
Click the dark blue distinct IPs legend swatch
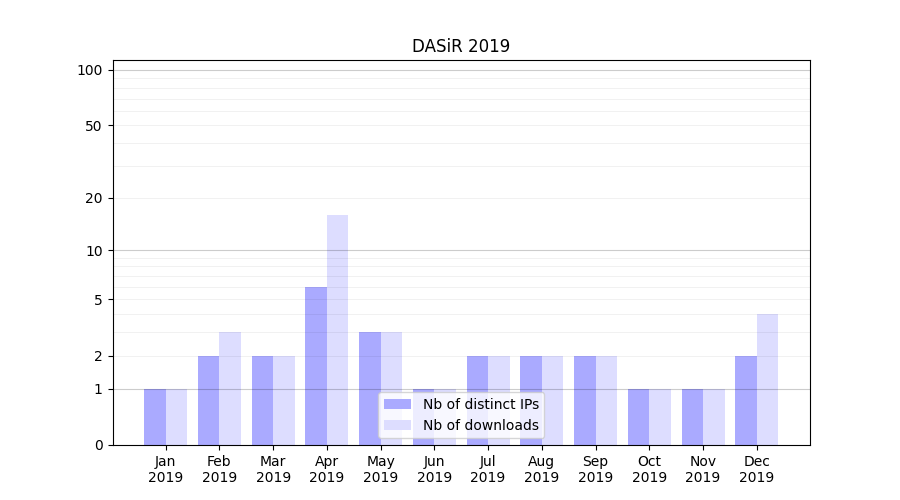click(398, 404)
